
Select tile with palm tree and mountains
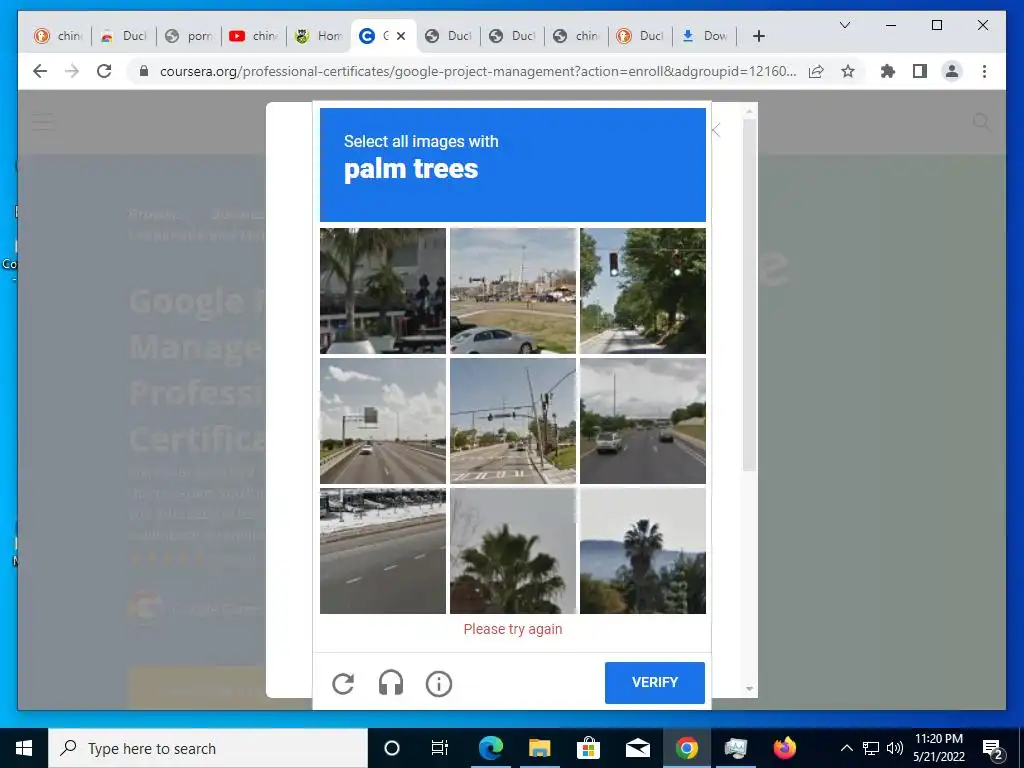pos(643,551)
